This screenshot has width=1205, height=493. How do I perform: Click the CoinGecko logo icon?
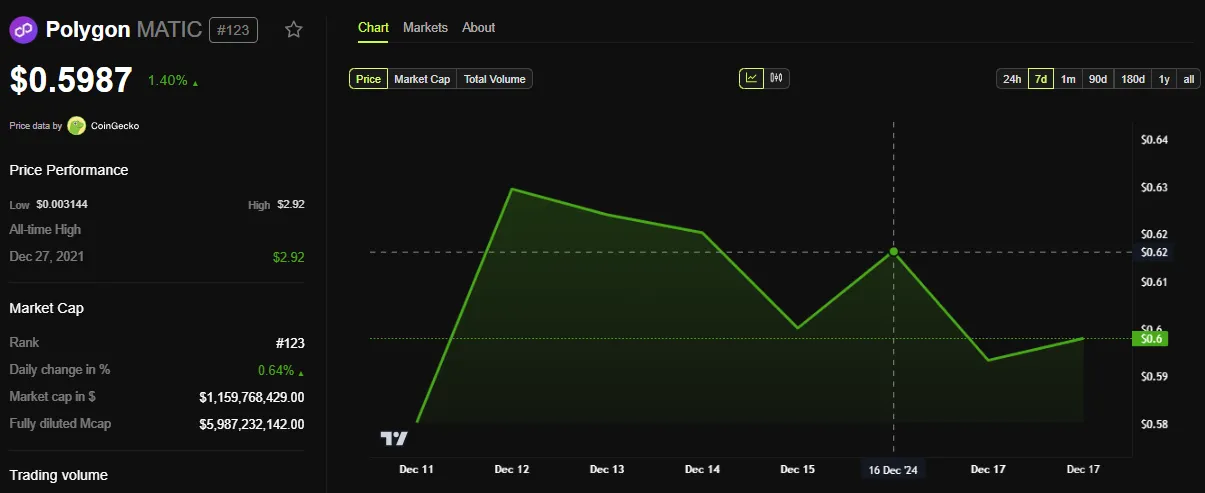point(77,126)
